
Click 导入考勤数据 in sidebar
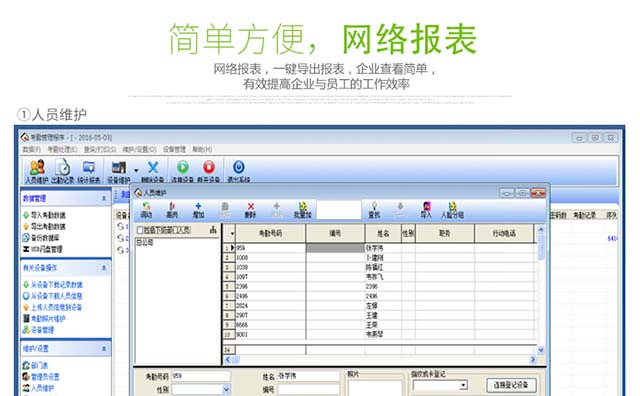48,215
